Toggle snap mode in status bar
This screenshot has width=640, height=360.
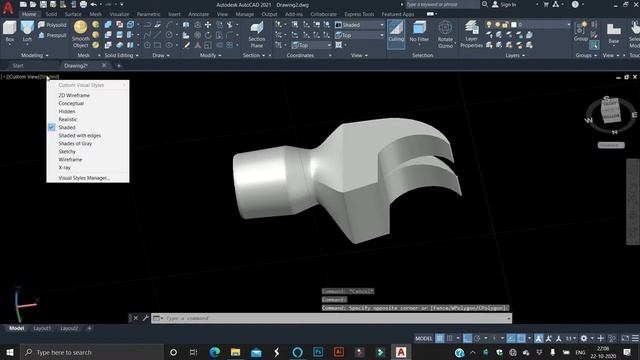click(x=450, y=338)
